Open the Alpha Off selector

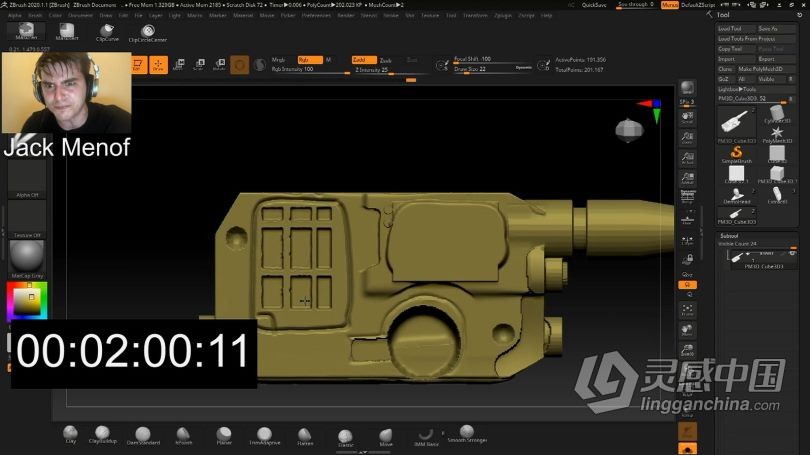click(27, 179)
